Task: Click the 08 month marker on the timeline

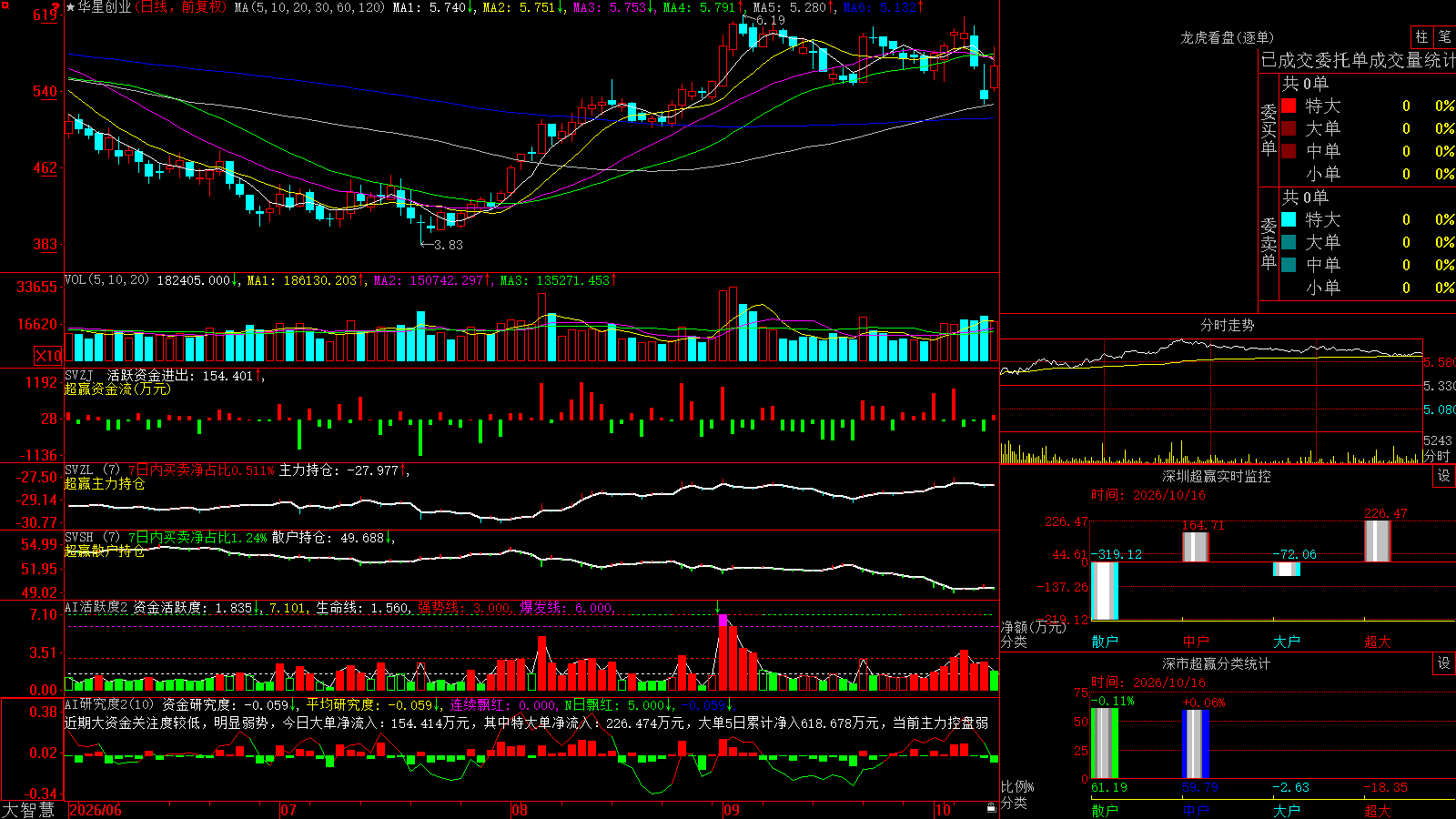Action: pyautogui.click(x=520, y=810)
